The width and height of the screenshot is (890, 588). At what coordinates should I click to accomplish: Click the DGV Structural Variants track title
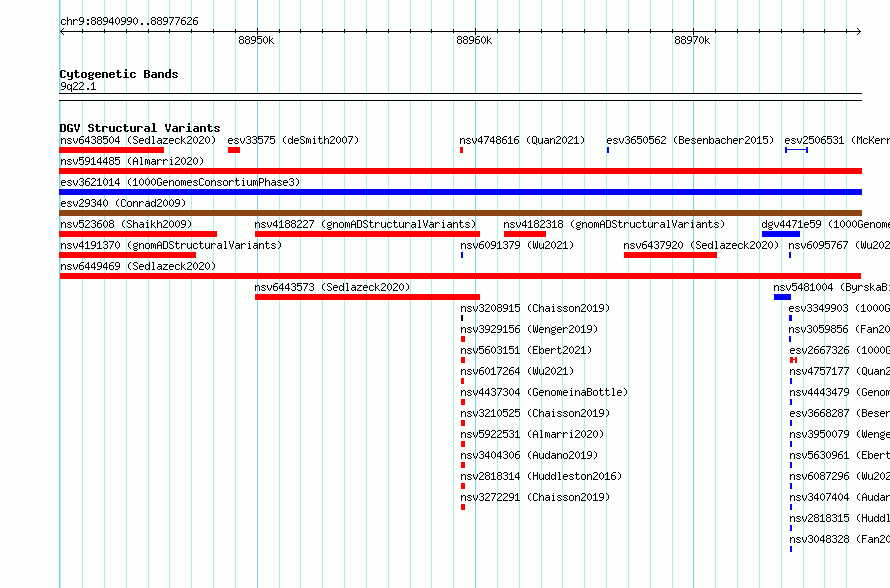(140, 128)
